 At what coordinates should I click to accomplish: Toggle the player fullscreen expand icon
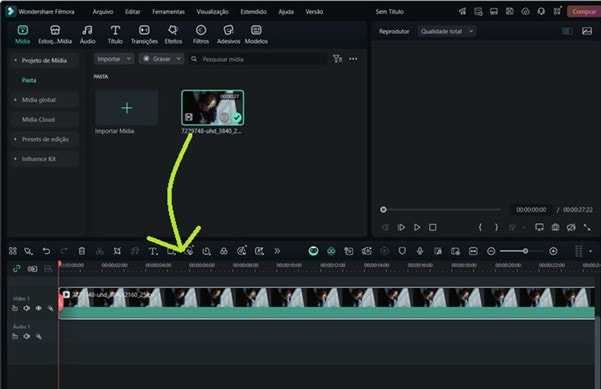tap(587, 227)
